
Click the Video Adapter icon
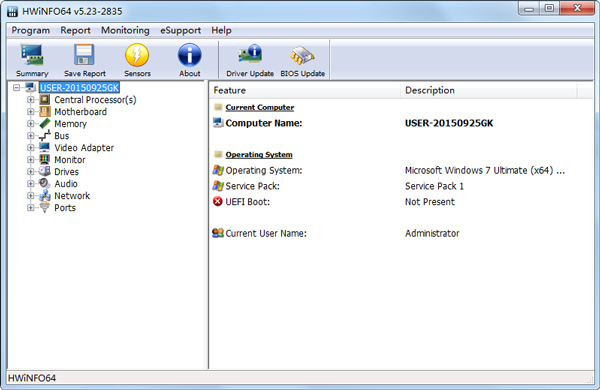coord(45,147)
